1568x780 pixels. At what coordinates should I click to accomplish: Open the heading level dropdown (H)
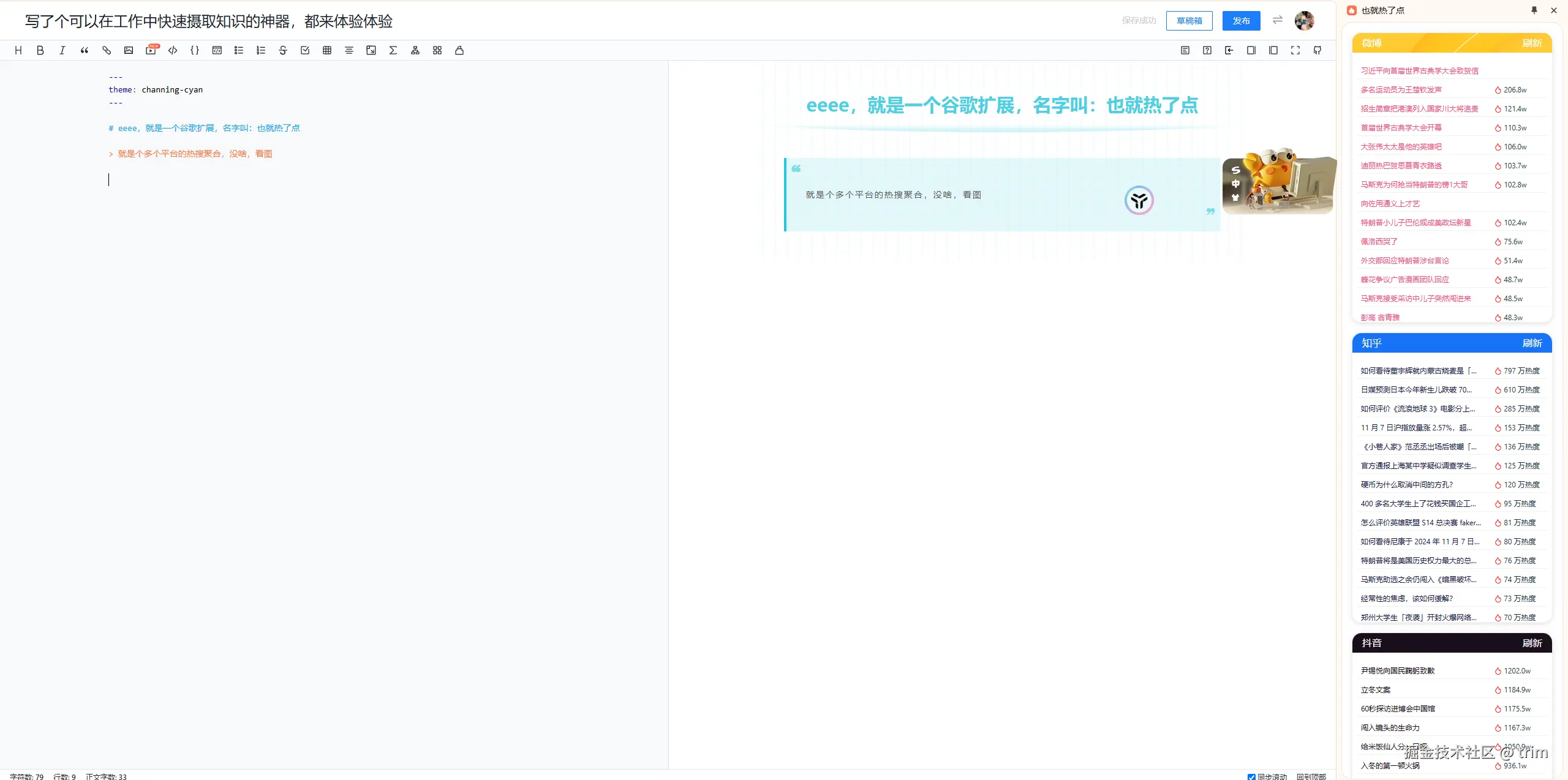(18, 50)
